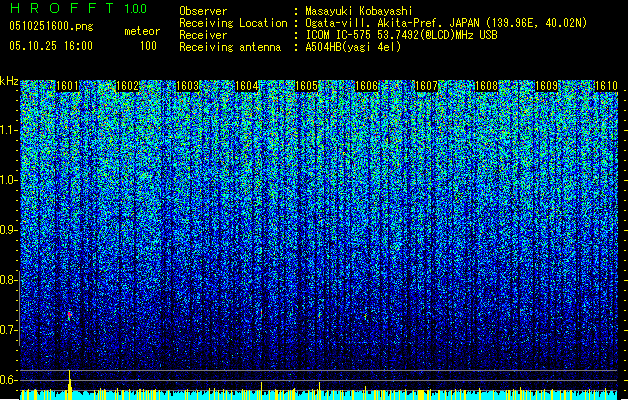Click the tall yellow power spike near 1601
629x400 pixels.
pos(69,384)
